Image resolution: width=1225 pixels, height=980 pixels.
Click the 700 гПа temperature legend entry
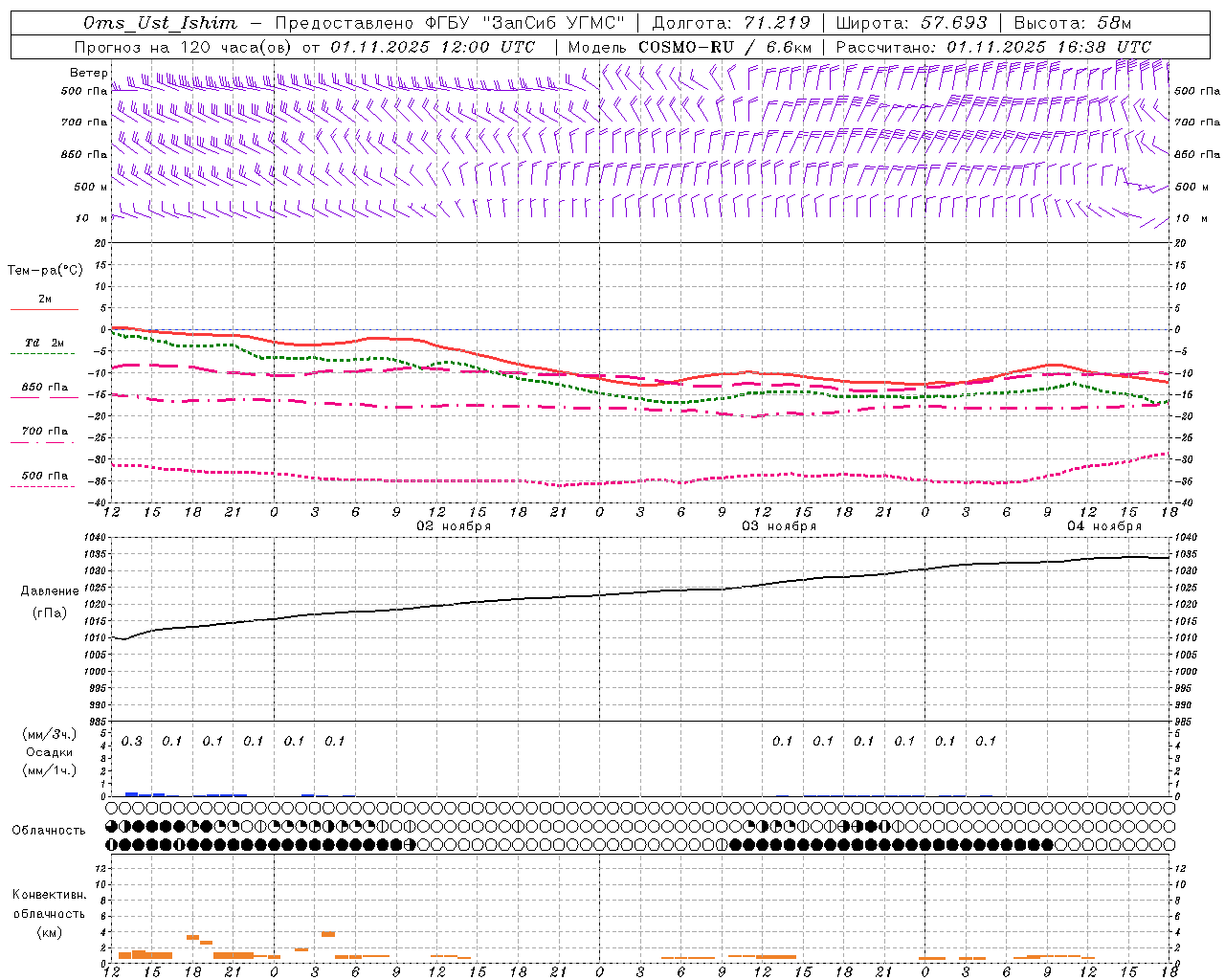45,432
